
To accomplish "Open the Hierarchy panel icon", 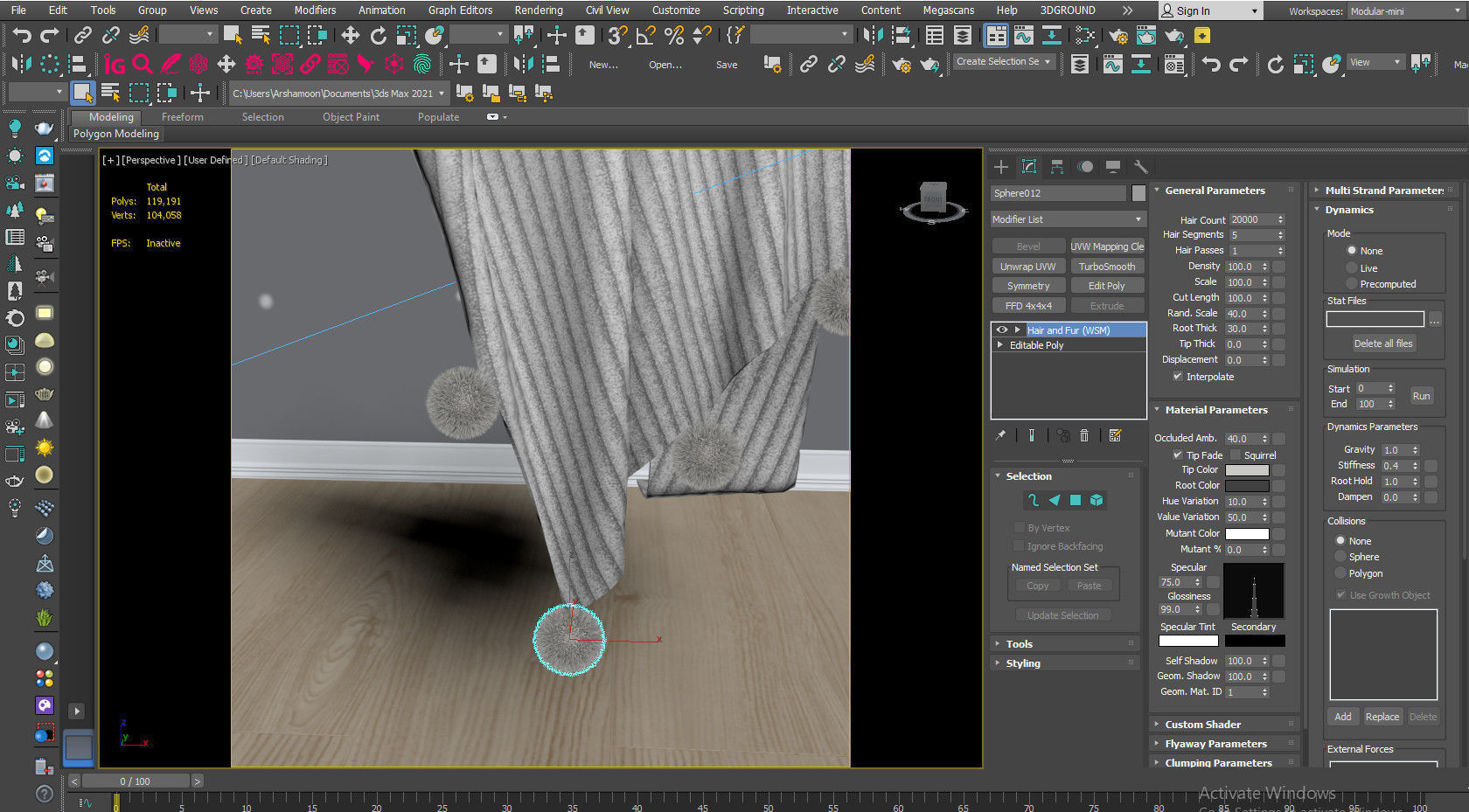I will click(x=1057, y=166).
